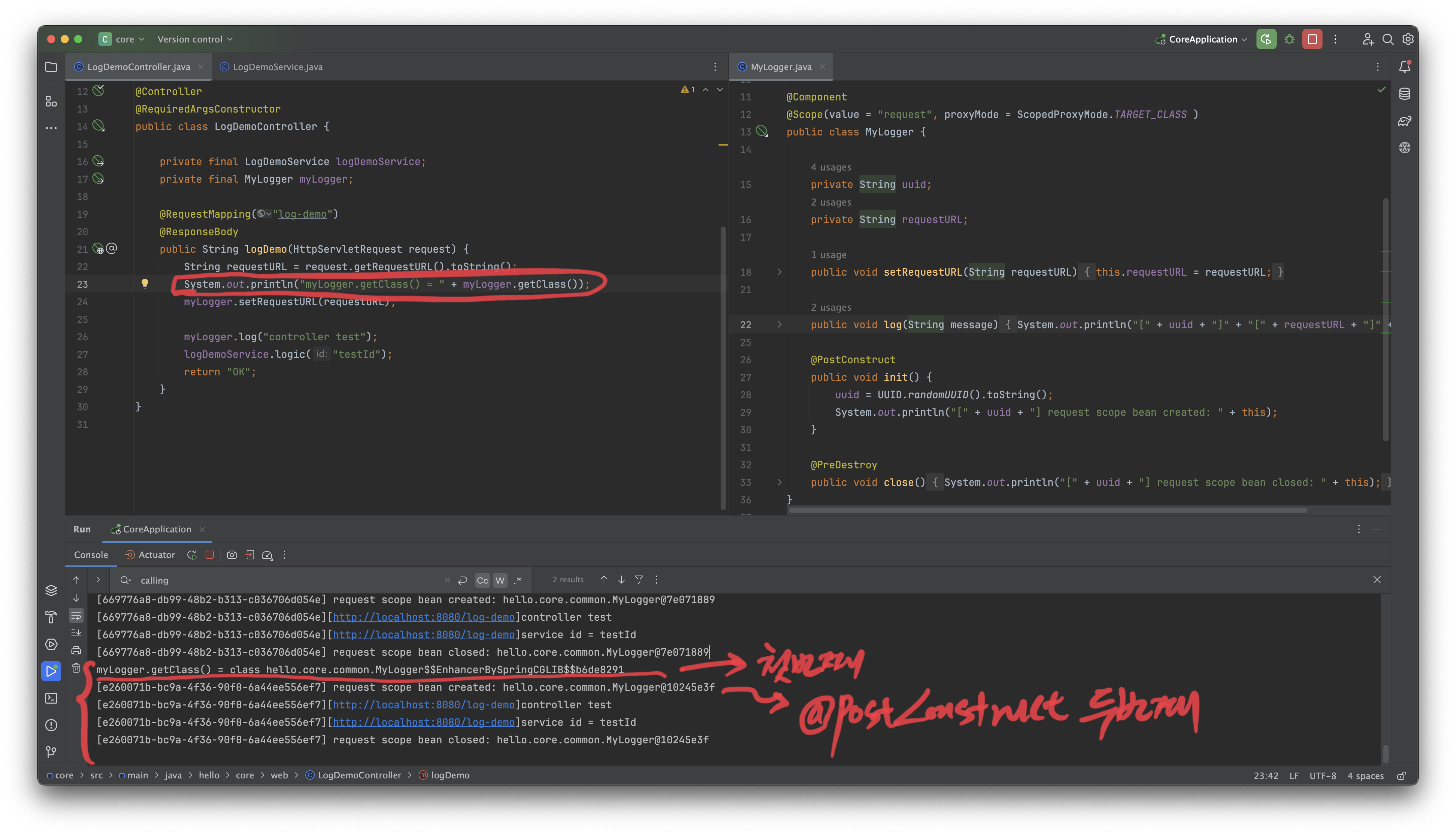Show more tool windows in left sidebar
The height and width of the screenshot is (835, 1456).
(x=51, y=128)
